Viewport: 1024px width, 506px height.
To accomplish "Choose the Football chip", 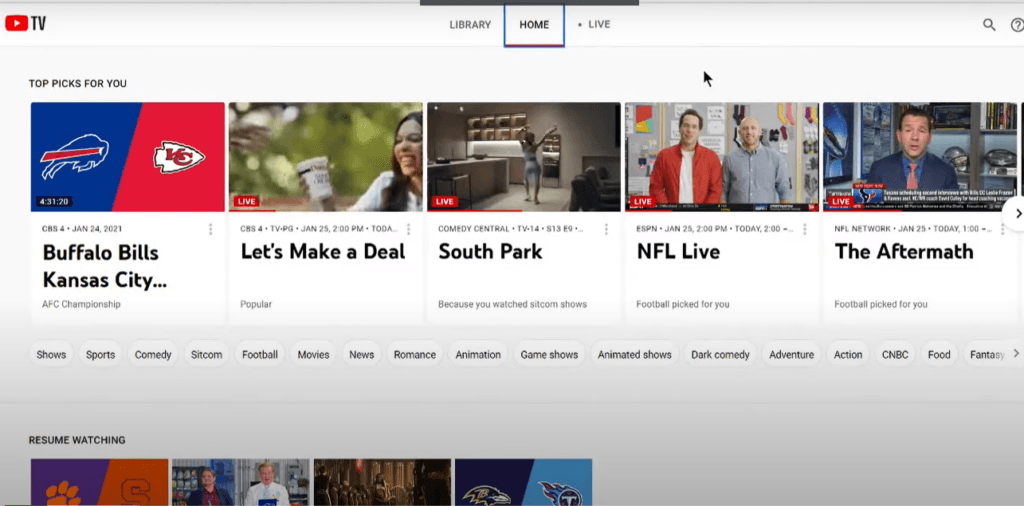I will click(x=260, y=355).
